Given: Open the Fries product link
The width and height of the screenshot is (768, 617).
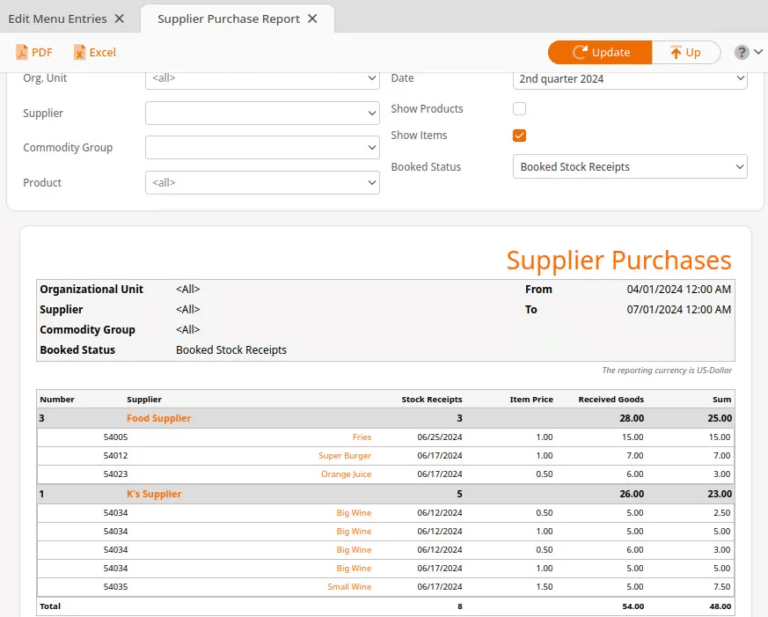Looking at the screenshot, I should [362, 437].
